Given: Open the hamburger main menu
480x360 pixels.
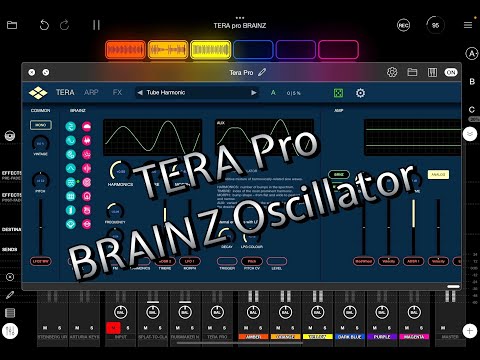Looking at the screenshot, I should (x=468, y=25).
